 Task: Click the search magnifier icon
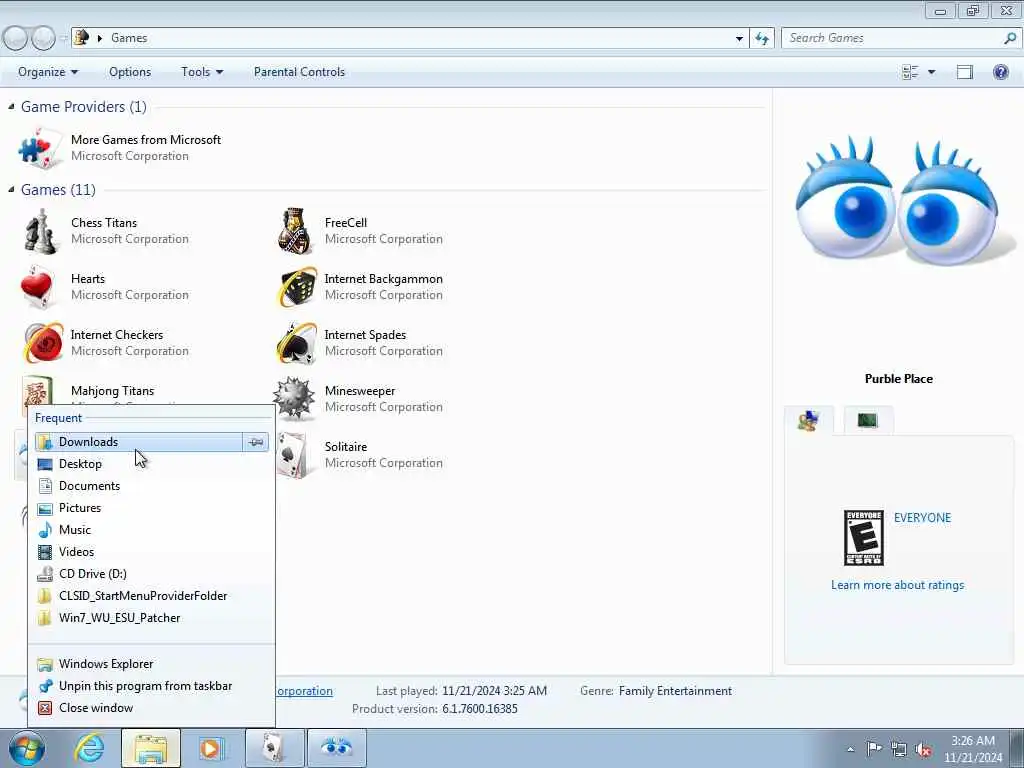click(1010, 38)
